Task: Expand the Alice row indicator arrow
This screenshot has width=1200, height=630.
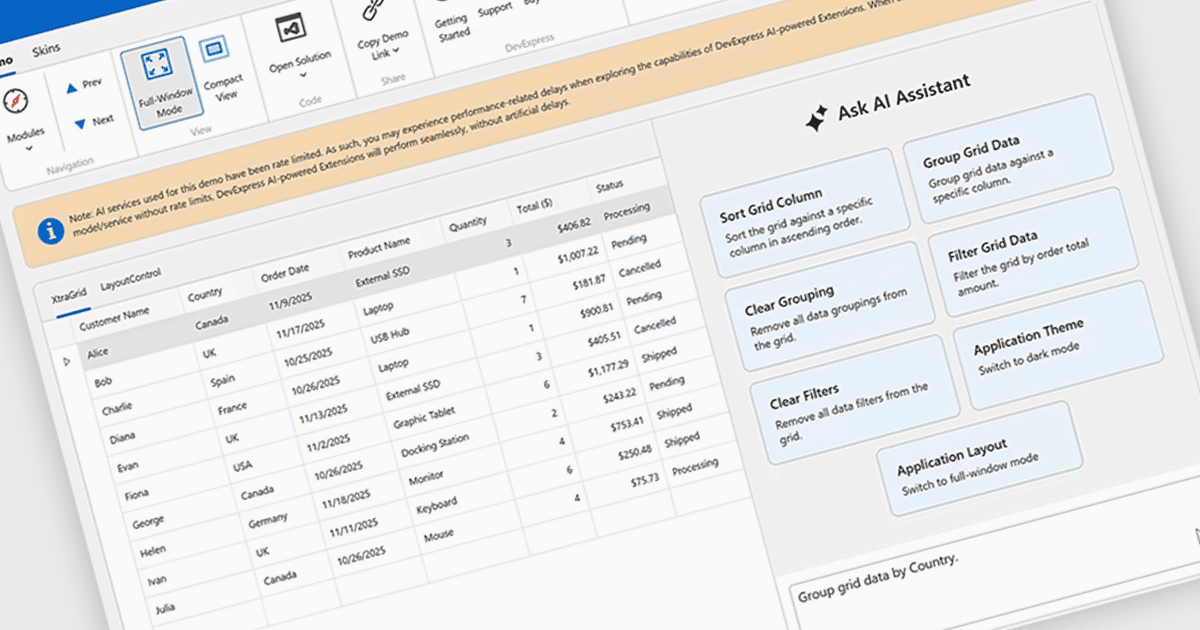Action: pos(67,362)
